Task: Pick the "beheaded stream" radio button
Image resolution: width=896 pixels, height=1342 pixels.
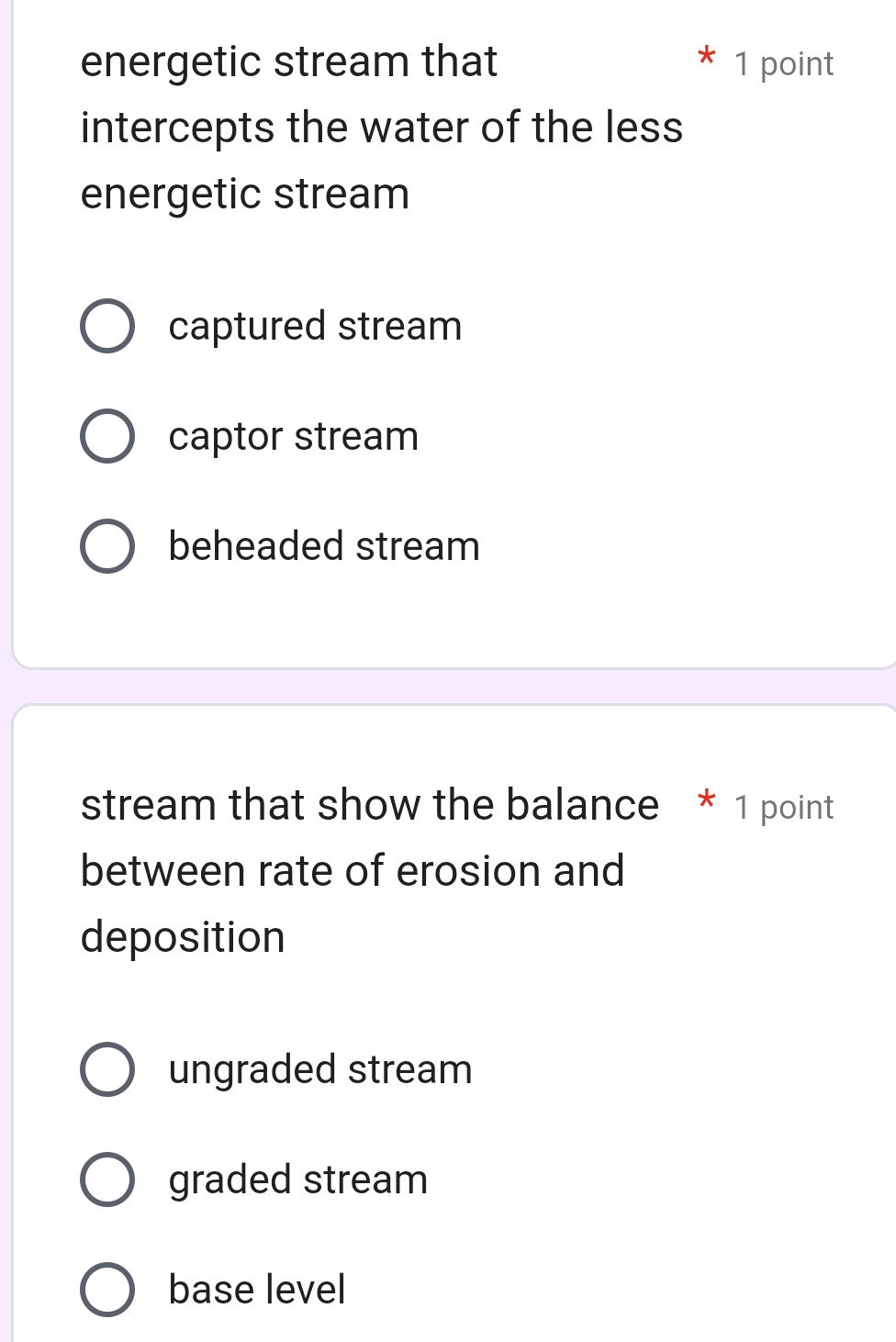Action: (107, 546)
